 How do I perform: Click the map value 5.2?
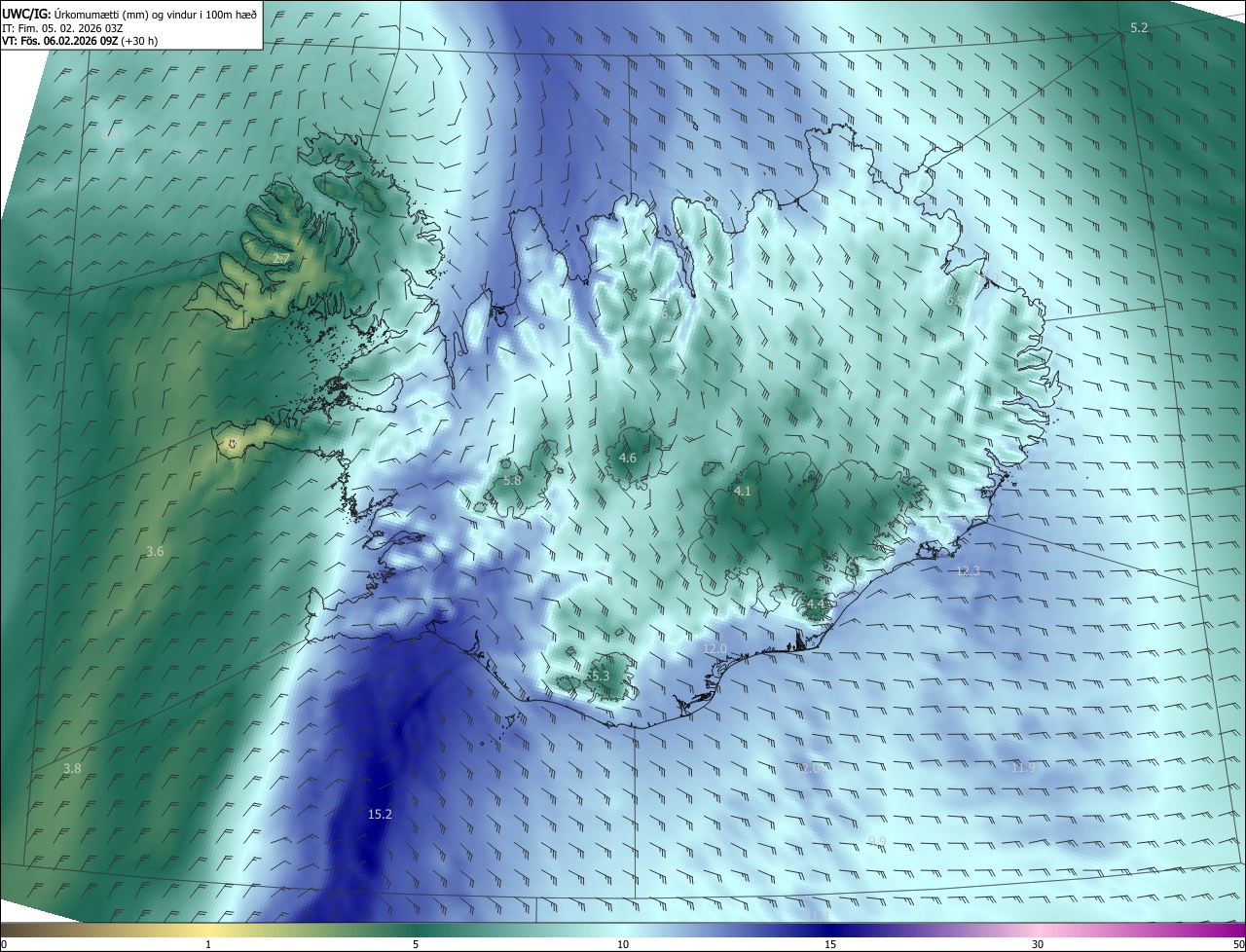point(1139,28)
